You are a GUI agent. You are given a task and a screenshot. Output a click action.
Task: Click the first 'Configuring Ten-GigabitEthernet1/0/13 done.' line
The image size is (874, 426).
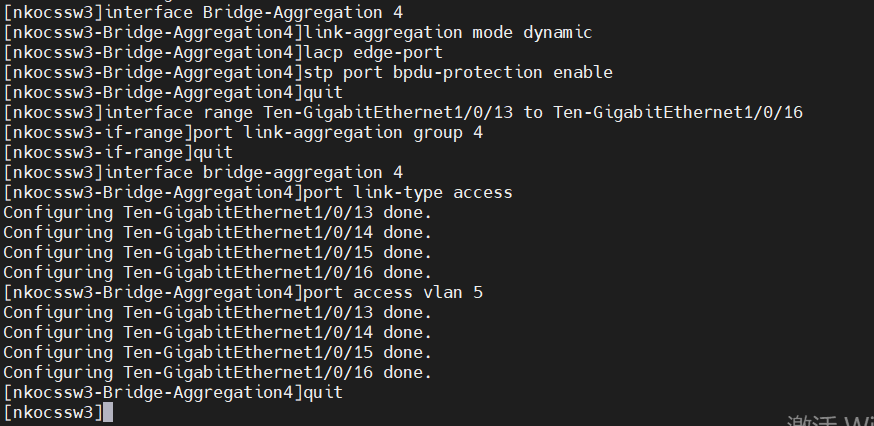coord(217,212)
